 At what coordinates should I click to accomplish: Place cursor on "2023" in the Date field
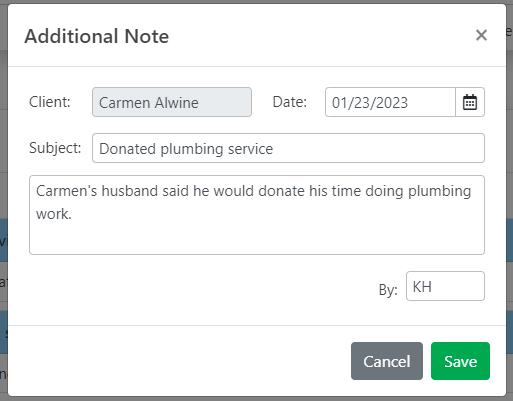click(390, 103)
